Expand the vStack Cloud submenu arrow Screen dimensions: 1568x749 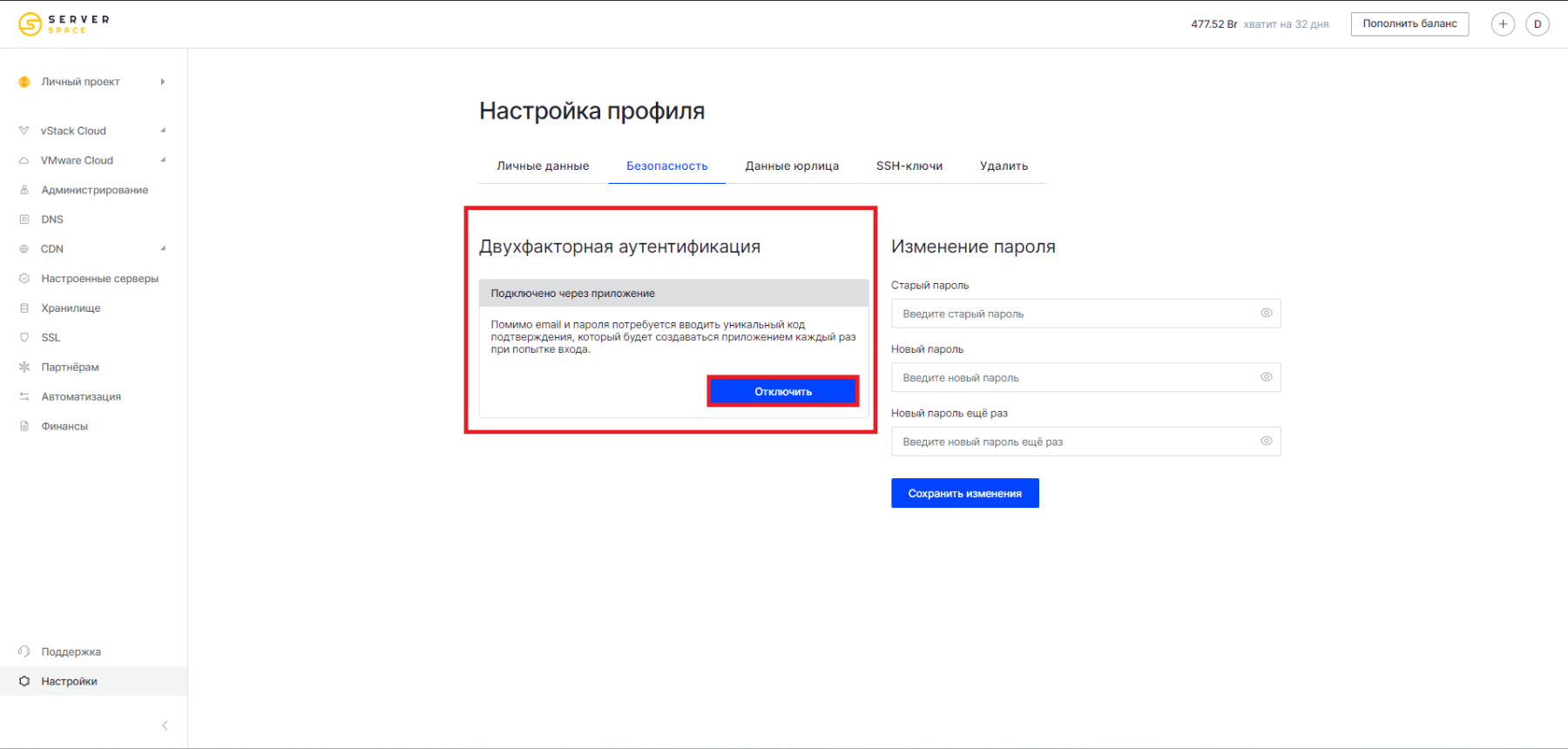163,131
